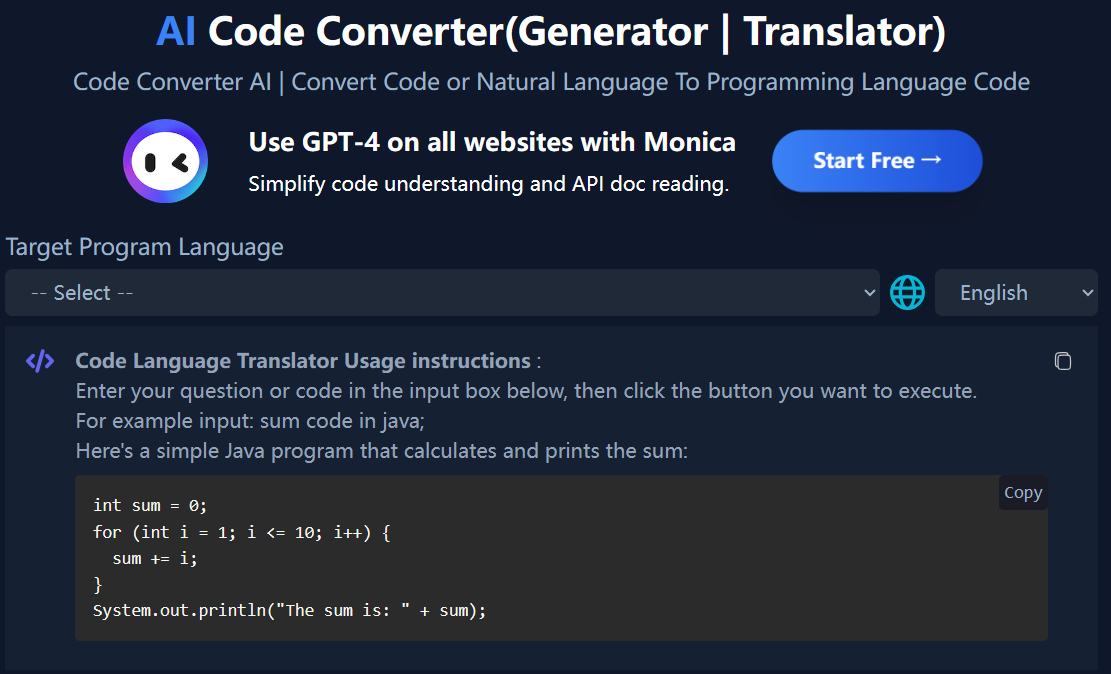Click the Monica promotional banner area

[555, 160]
